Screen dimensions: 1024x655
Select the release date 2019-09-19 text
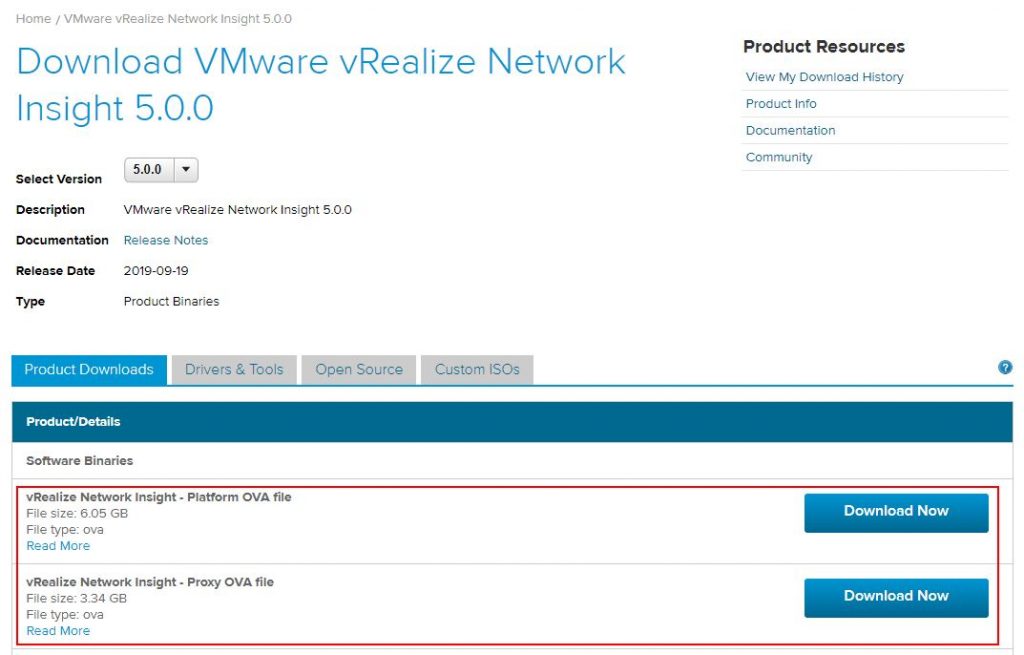(x=156, y=271)
